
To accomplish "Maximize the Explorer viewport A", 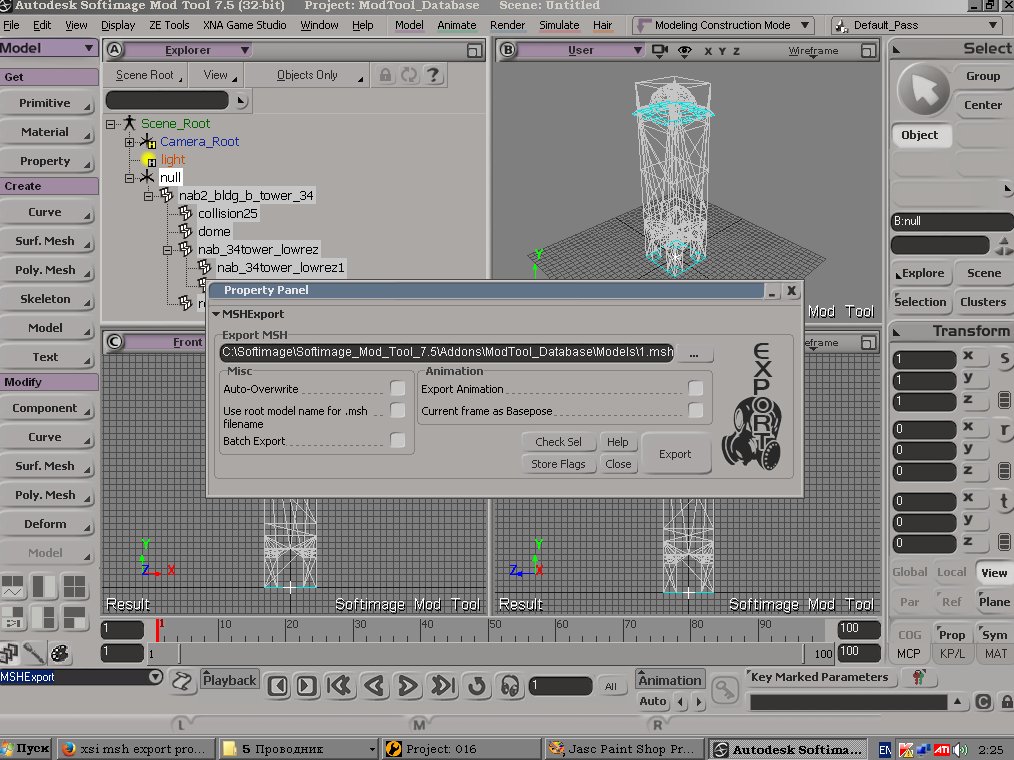I will tap(475, 50).
